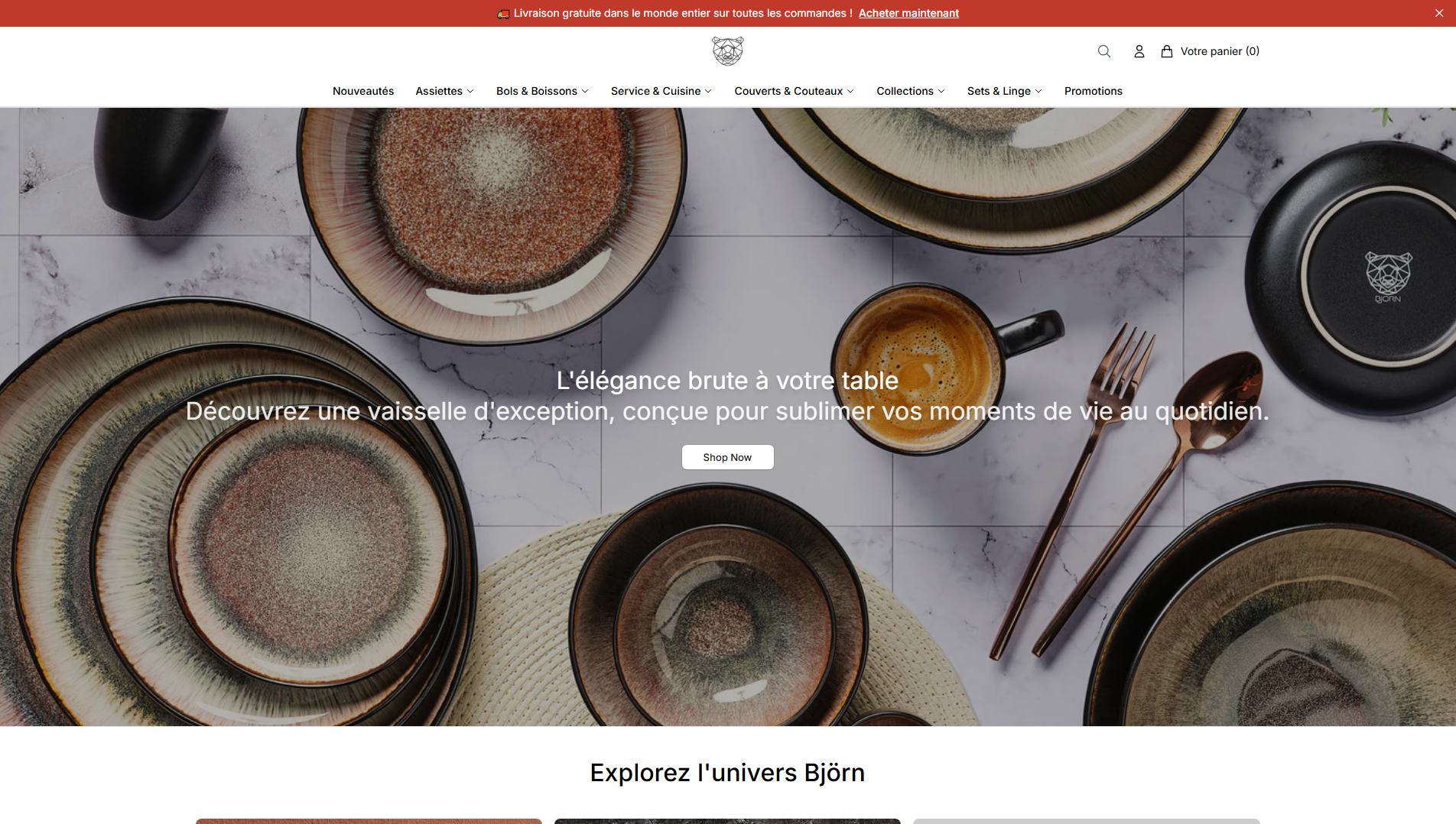Screen dimensions: 1456x824
Task: Click the shopping bag cart icon
Action: (x=1167, y=51)
